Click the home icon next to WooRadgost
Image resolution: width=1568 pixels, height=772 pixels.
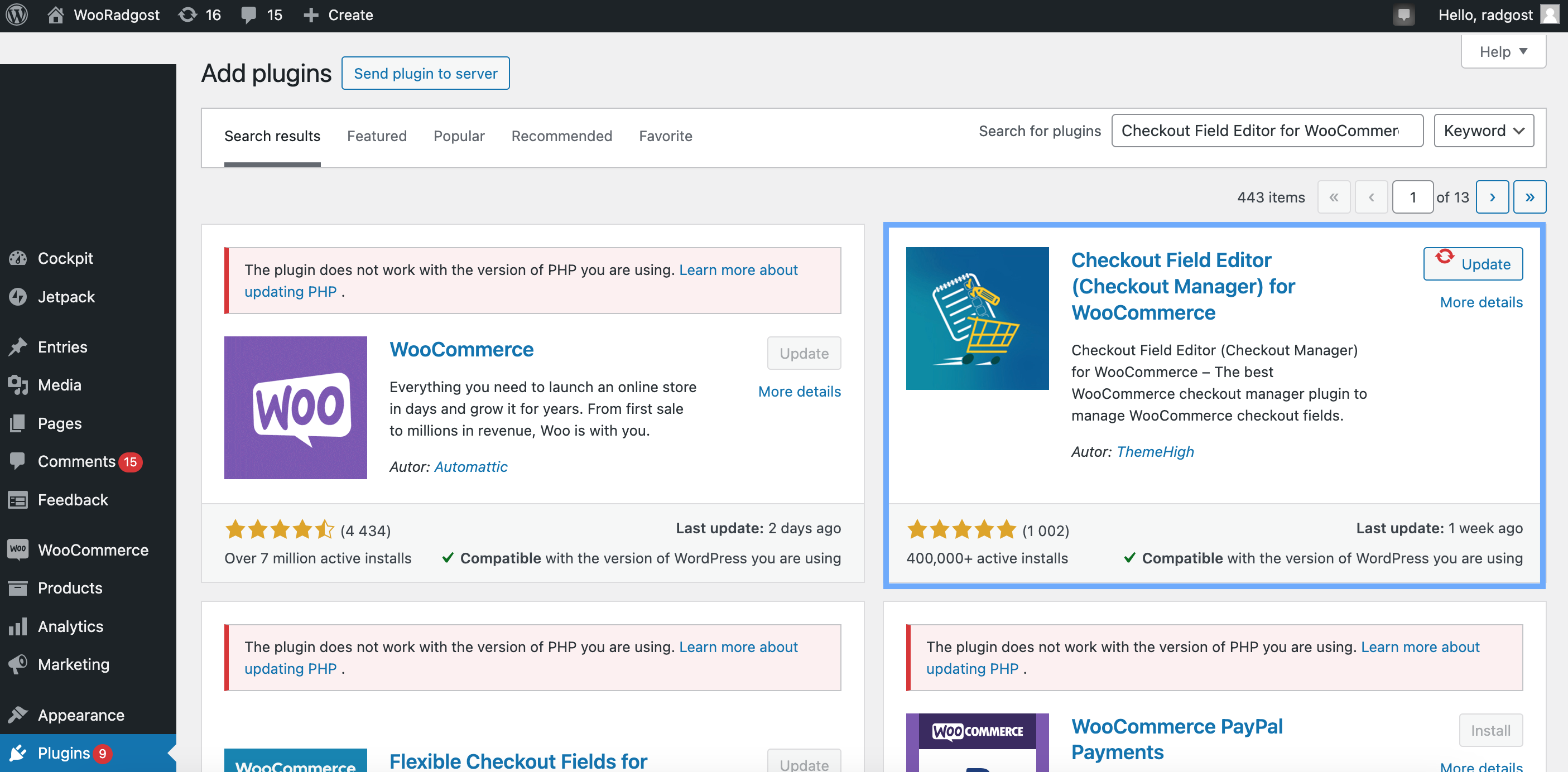click(55, 15)
